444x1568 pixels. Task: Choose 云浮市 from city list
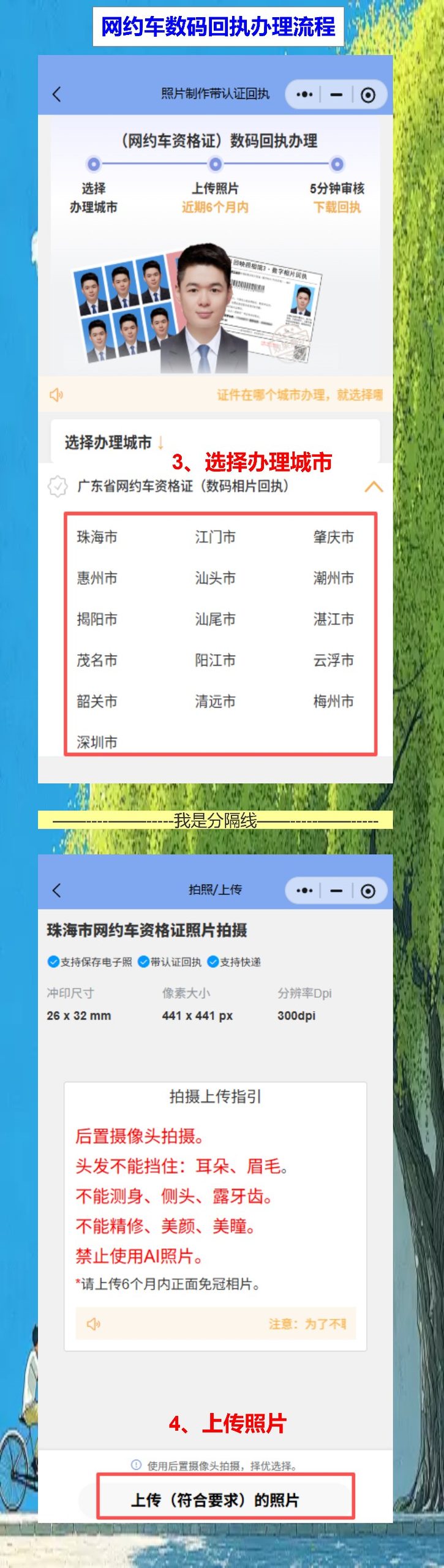[x=333, y=660]
